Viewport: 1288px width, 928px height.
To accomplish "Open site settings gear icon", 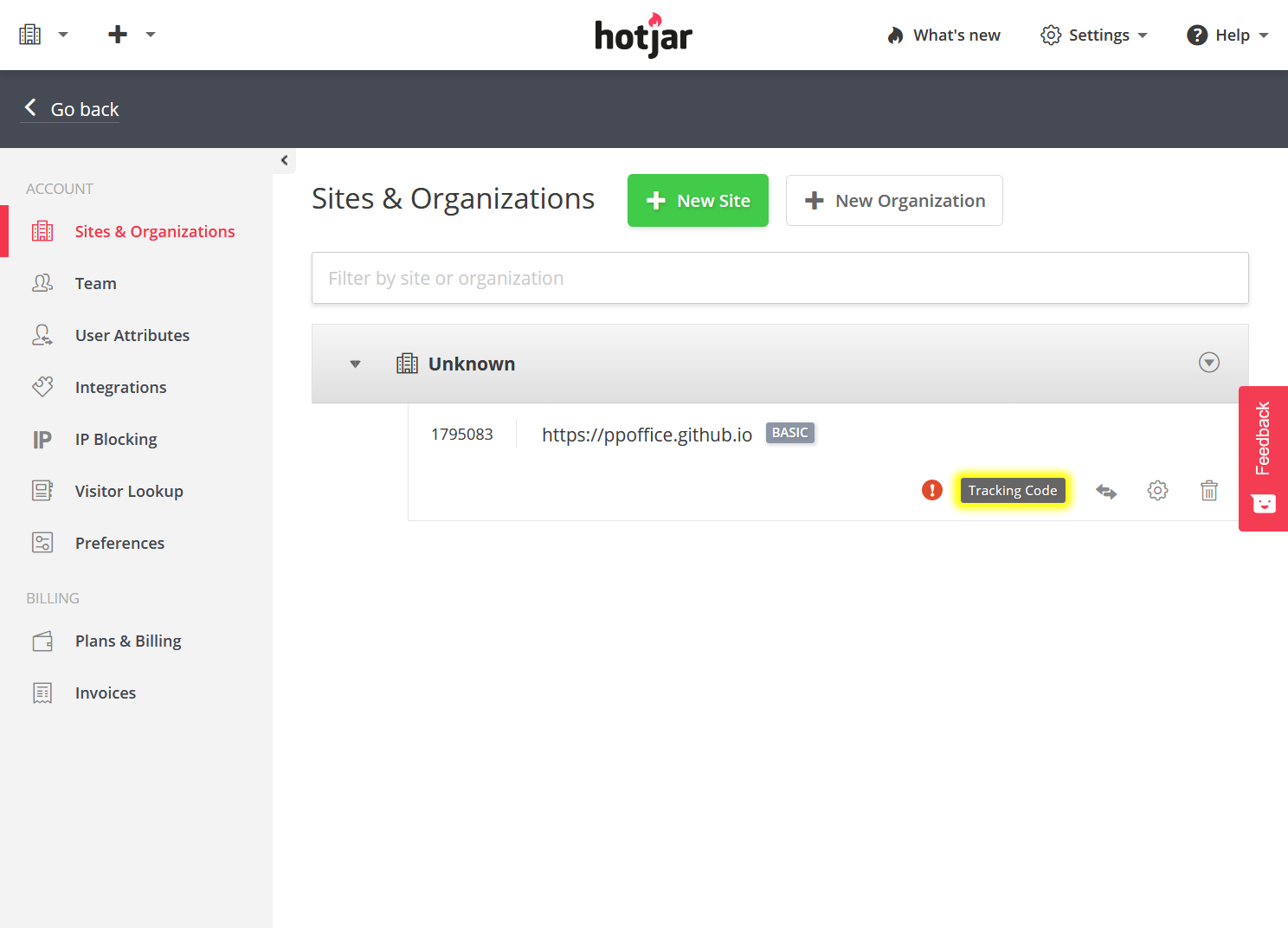I will tap(1157, 491).
